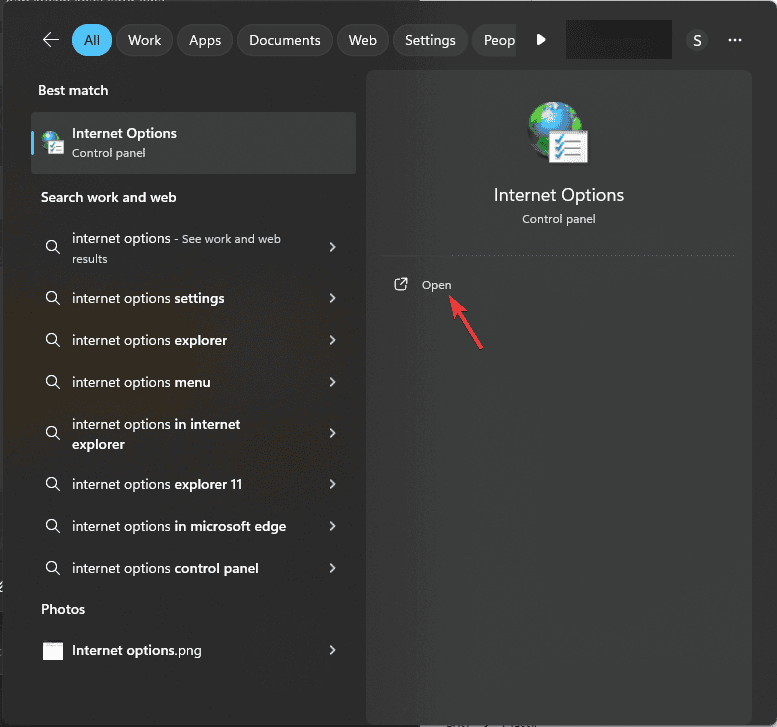The image size is (777, 727).
Task: Select the internet options menu suggestion
Action: click(x=193, y=382)
